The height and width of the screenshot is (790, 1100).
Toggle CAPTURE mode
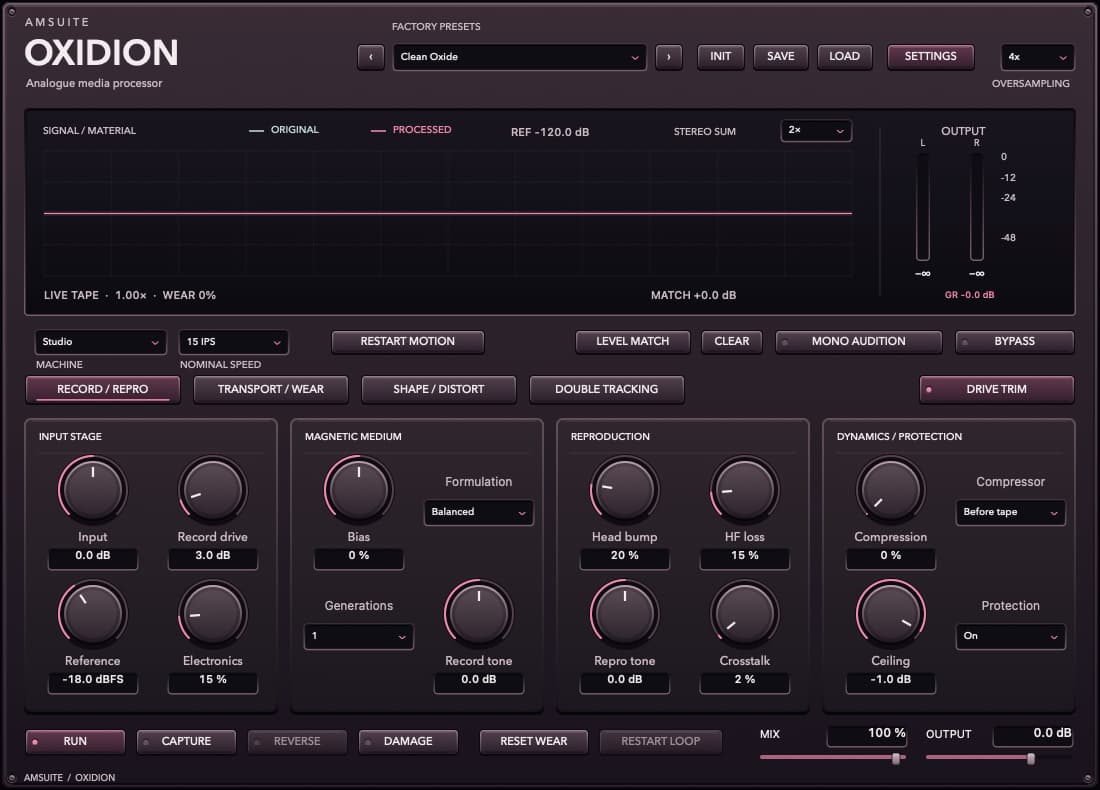coord(186,742)
